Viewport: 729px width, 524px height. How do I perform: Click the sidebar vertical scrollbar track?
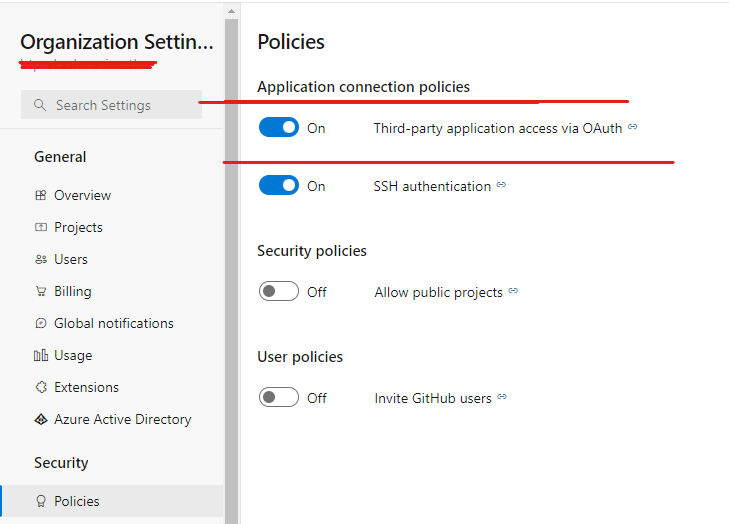232,270
